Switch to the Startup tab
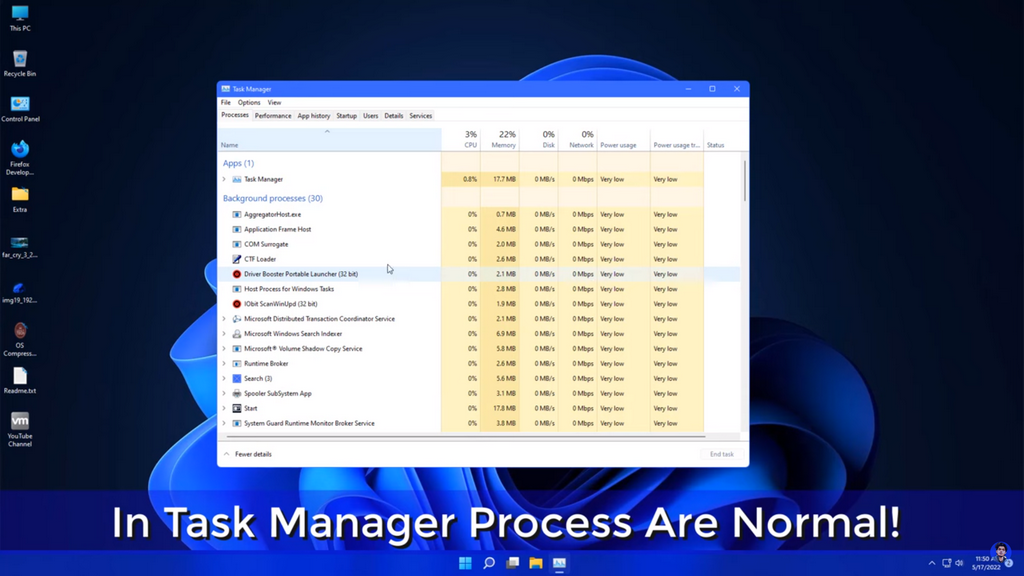The image size is (1024, 576). tap(346, 116)
